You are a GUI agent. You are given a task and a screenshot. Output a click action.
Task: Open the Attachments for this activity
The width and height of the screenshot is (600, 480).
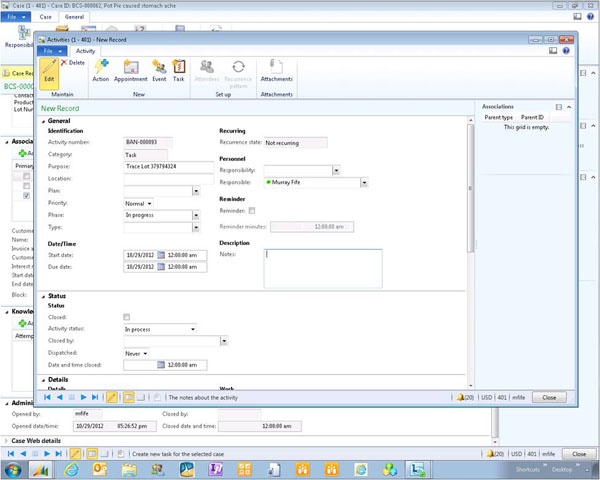(x=276, y=70)
